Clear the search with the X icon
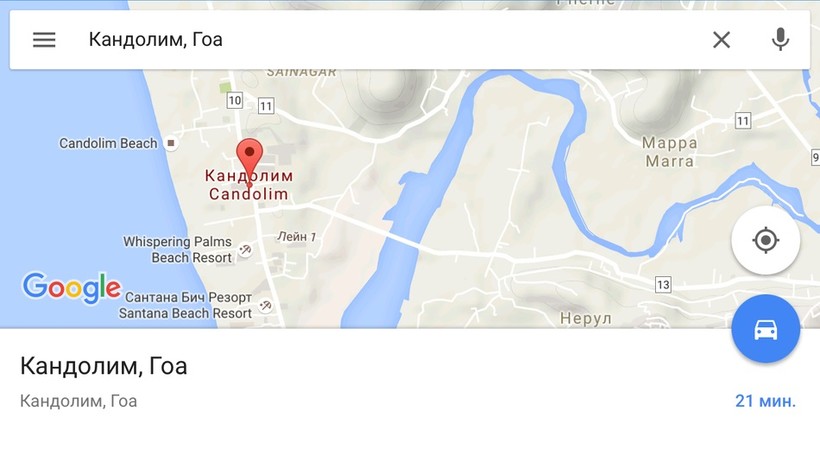This screenshot has width=820, height=461. coord(721,40)
